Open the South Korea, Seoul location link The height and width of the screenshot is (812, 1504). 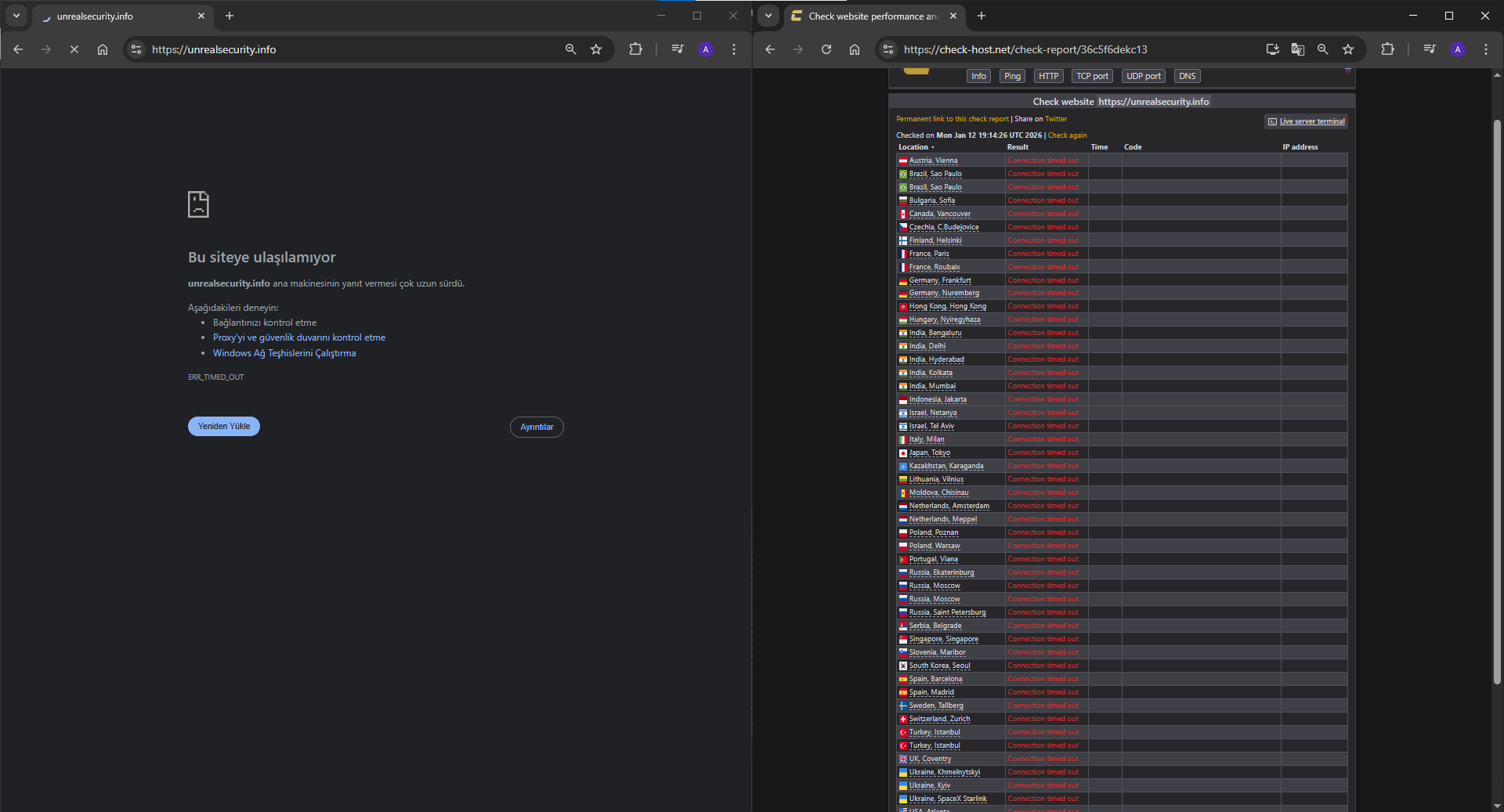point(940,666)
